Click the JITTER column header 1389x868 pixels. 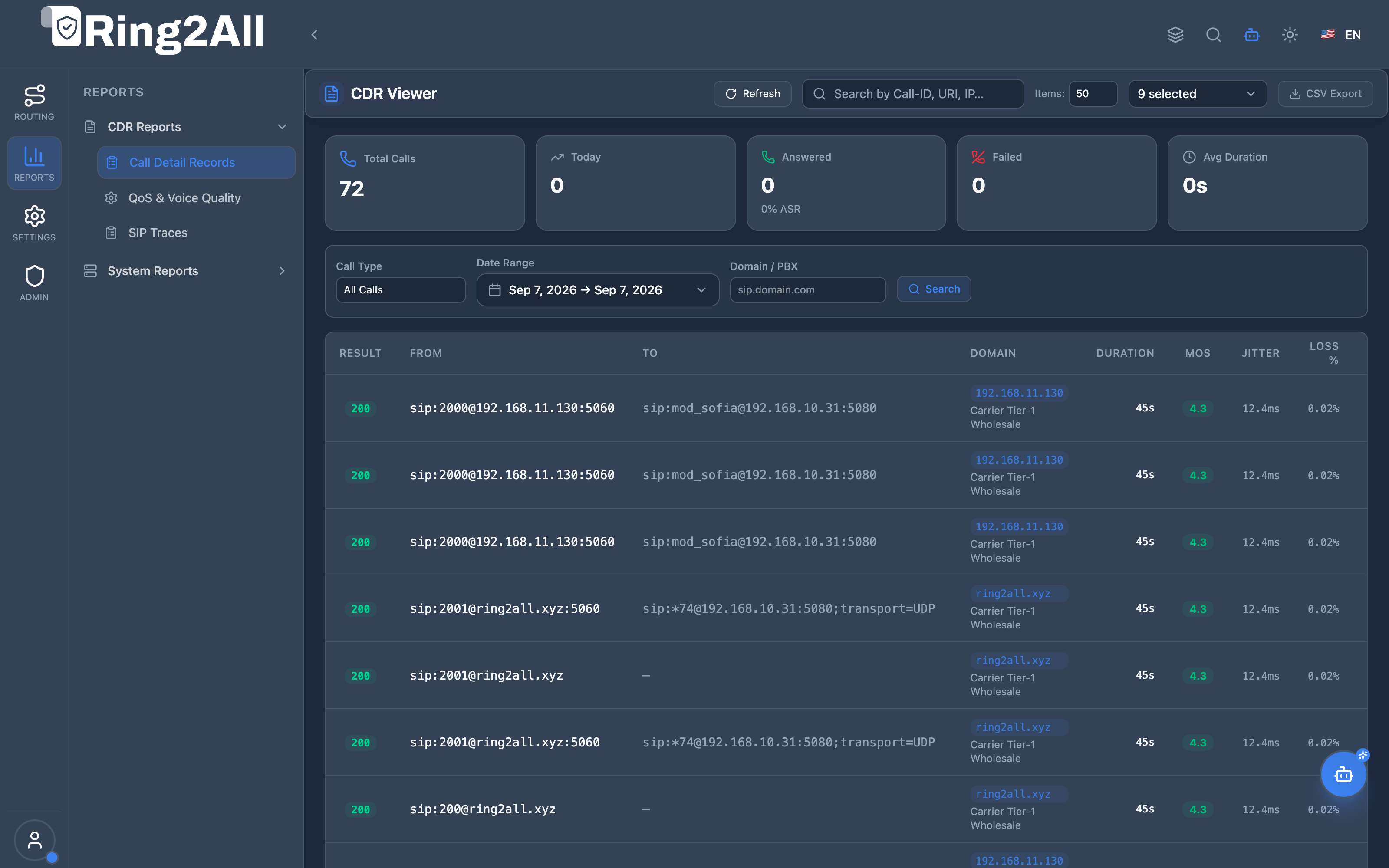1261,353
